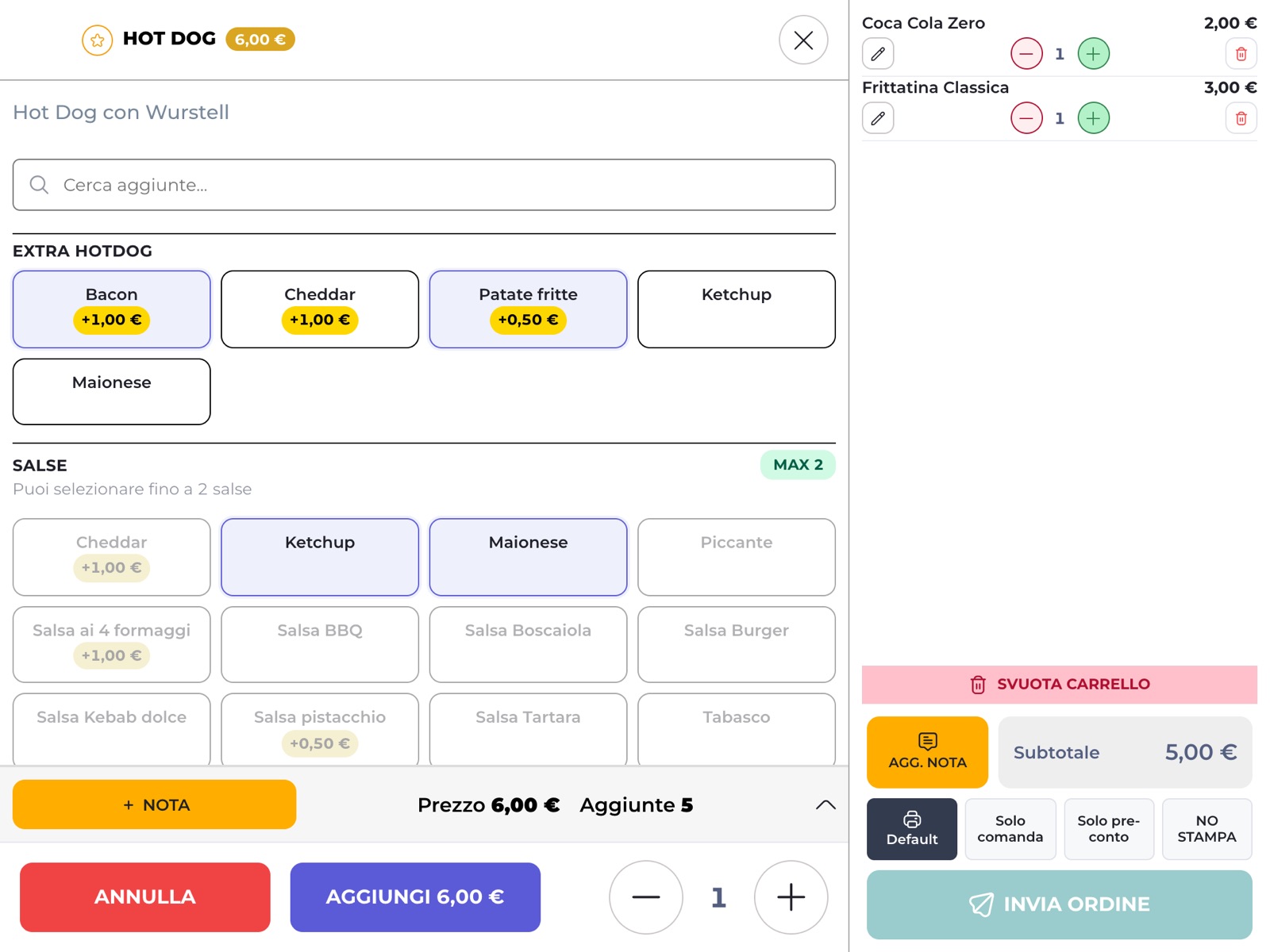Add a note with the + NOTA button
This screenshot has height=952, width=1270.
coord(155,804)
